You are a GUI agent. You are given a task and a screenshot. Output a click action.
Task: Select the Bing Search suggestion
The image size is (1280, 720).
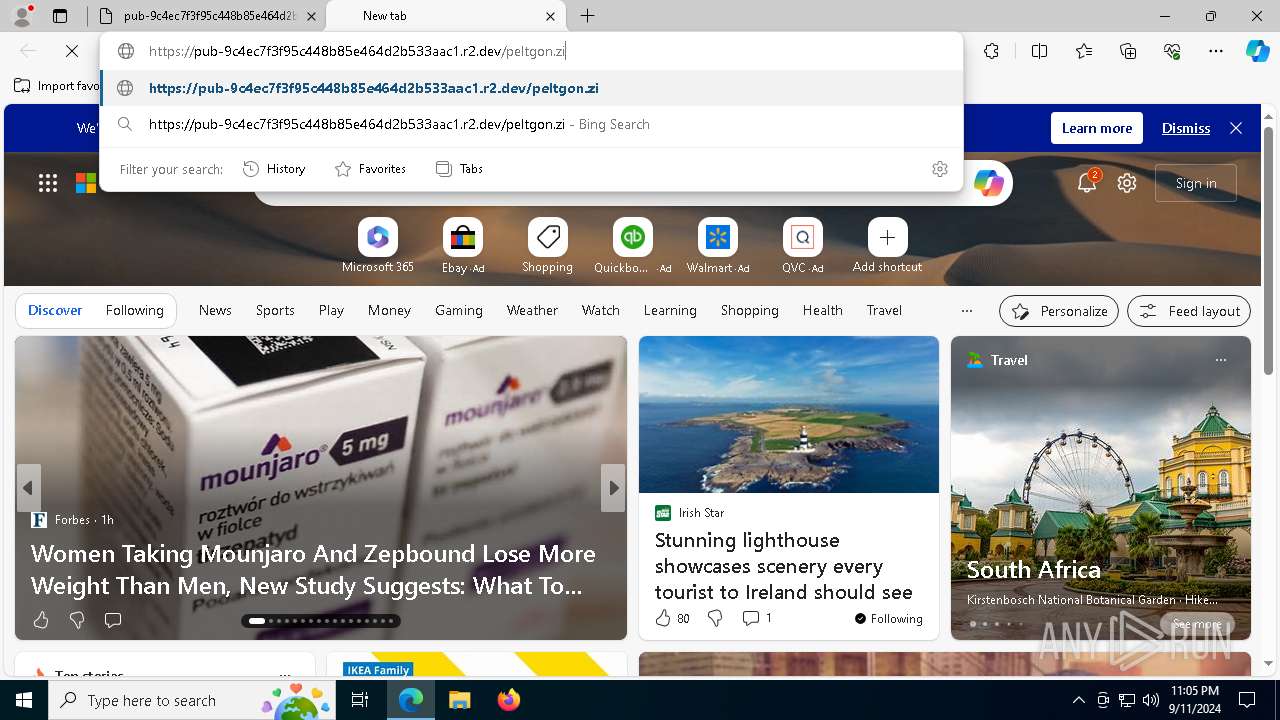tap(532, 124)
